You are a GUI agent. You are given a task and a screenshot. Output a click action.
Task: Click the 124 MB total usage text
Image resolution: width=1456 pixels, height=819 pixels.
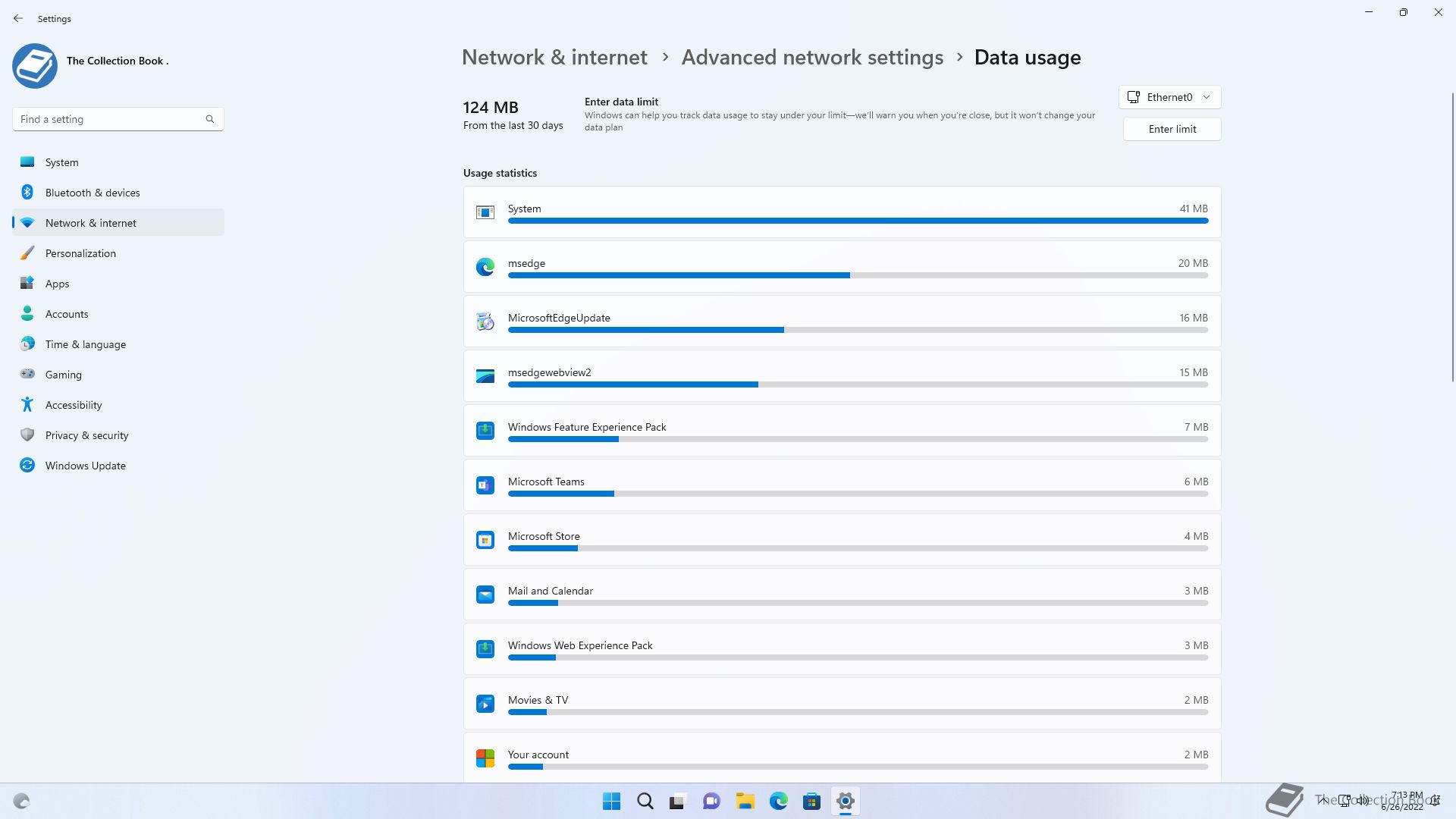click(x=491, y=108)
